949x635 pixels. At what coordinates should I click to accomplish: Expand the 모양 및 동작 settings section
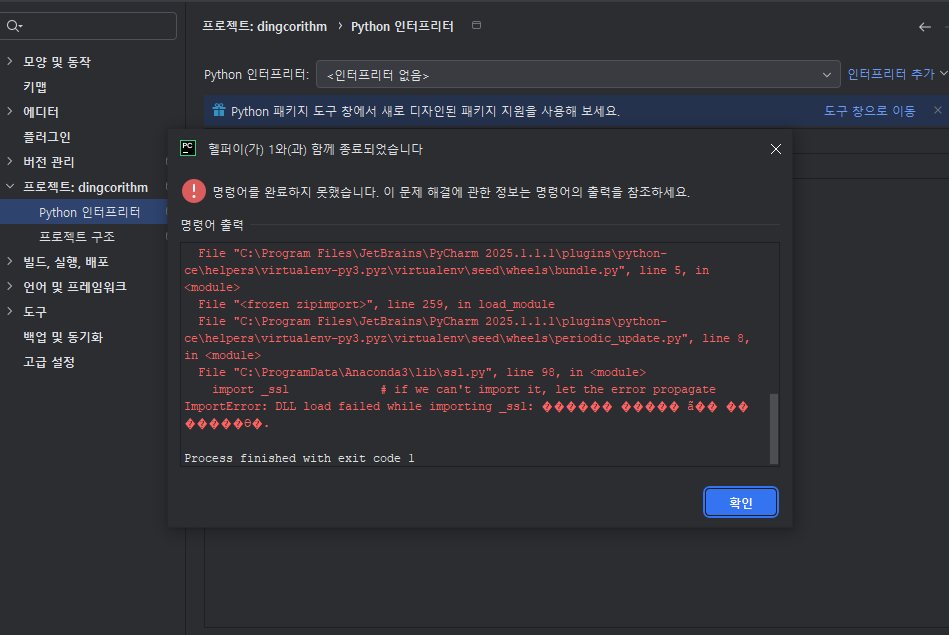pyautogui.click(x=10, y=61)
